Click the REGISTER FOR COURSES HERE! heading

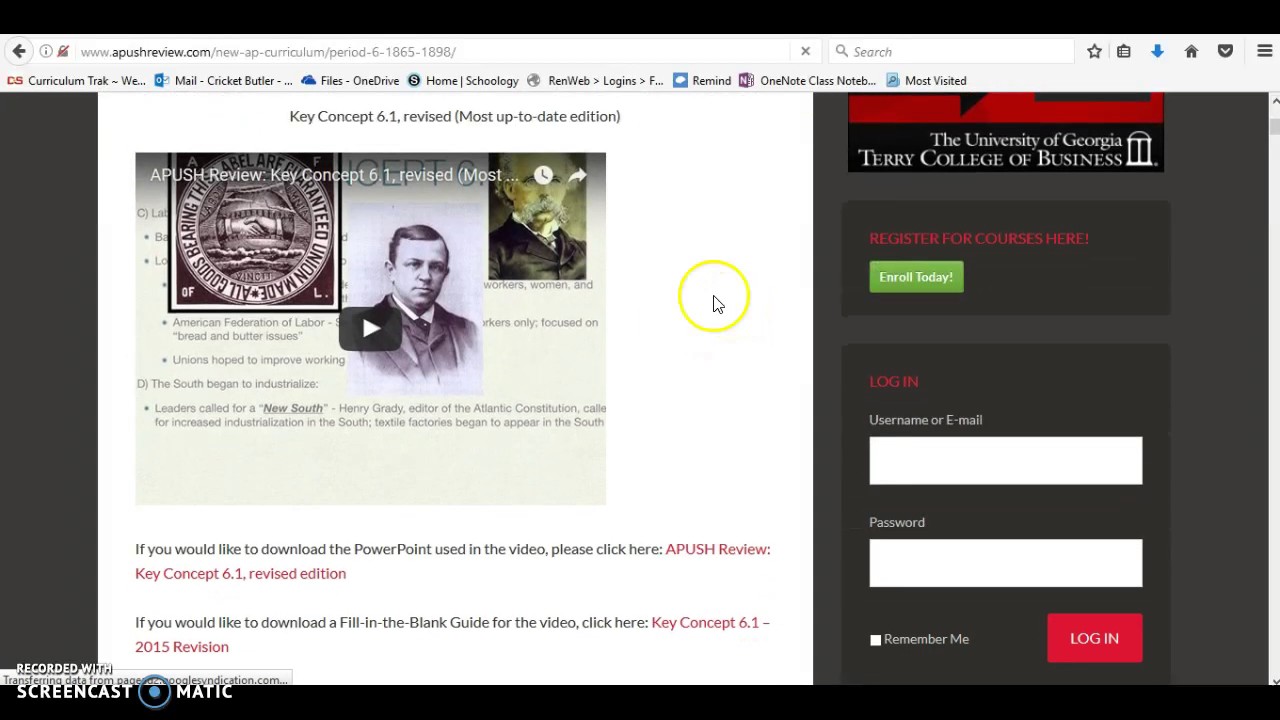[x=979, y=238]
